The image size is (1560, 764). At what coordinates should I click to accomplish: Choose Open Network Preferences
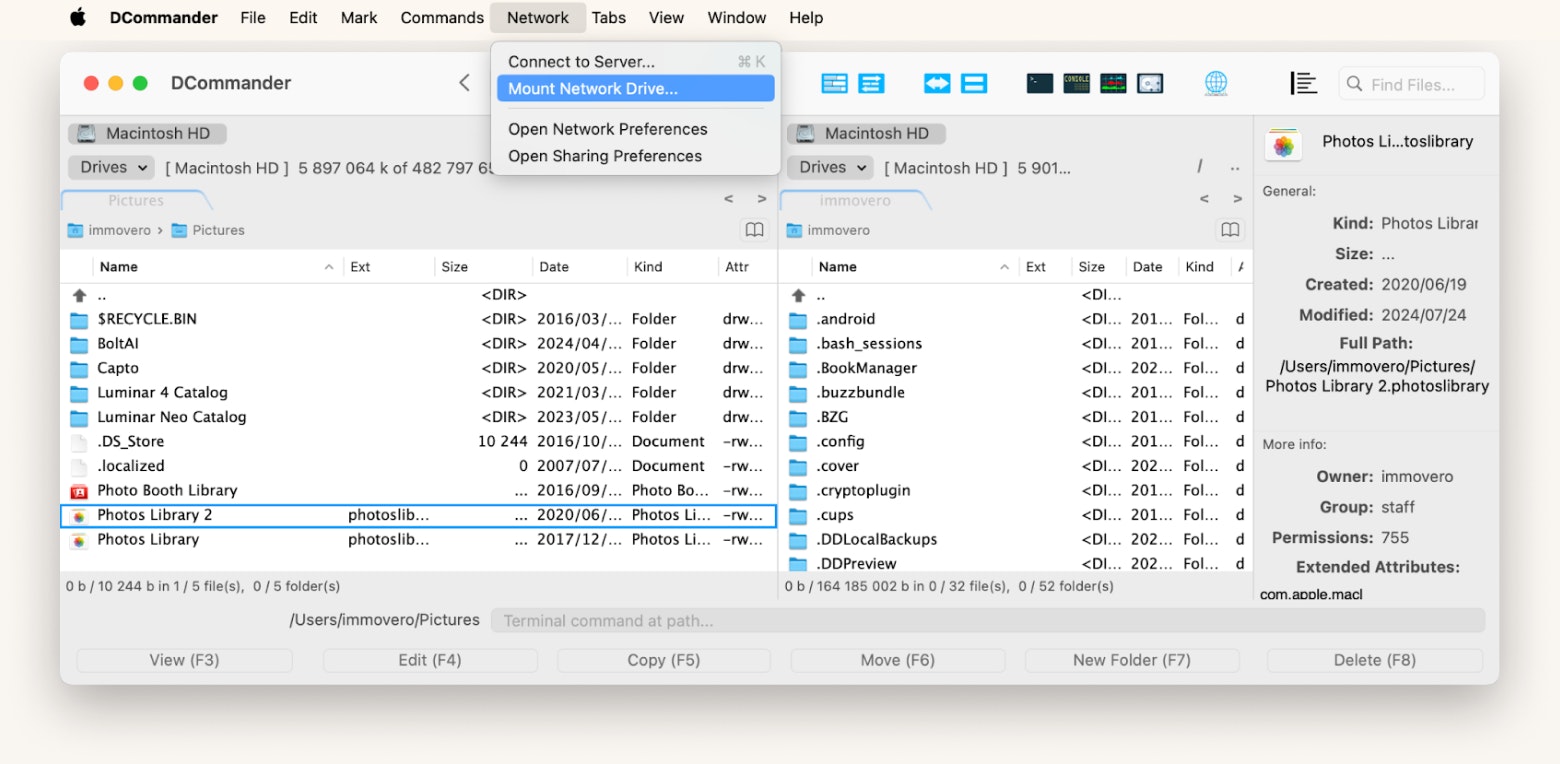click(636, 129)
